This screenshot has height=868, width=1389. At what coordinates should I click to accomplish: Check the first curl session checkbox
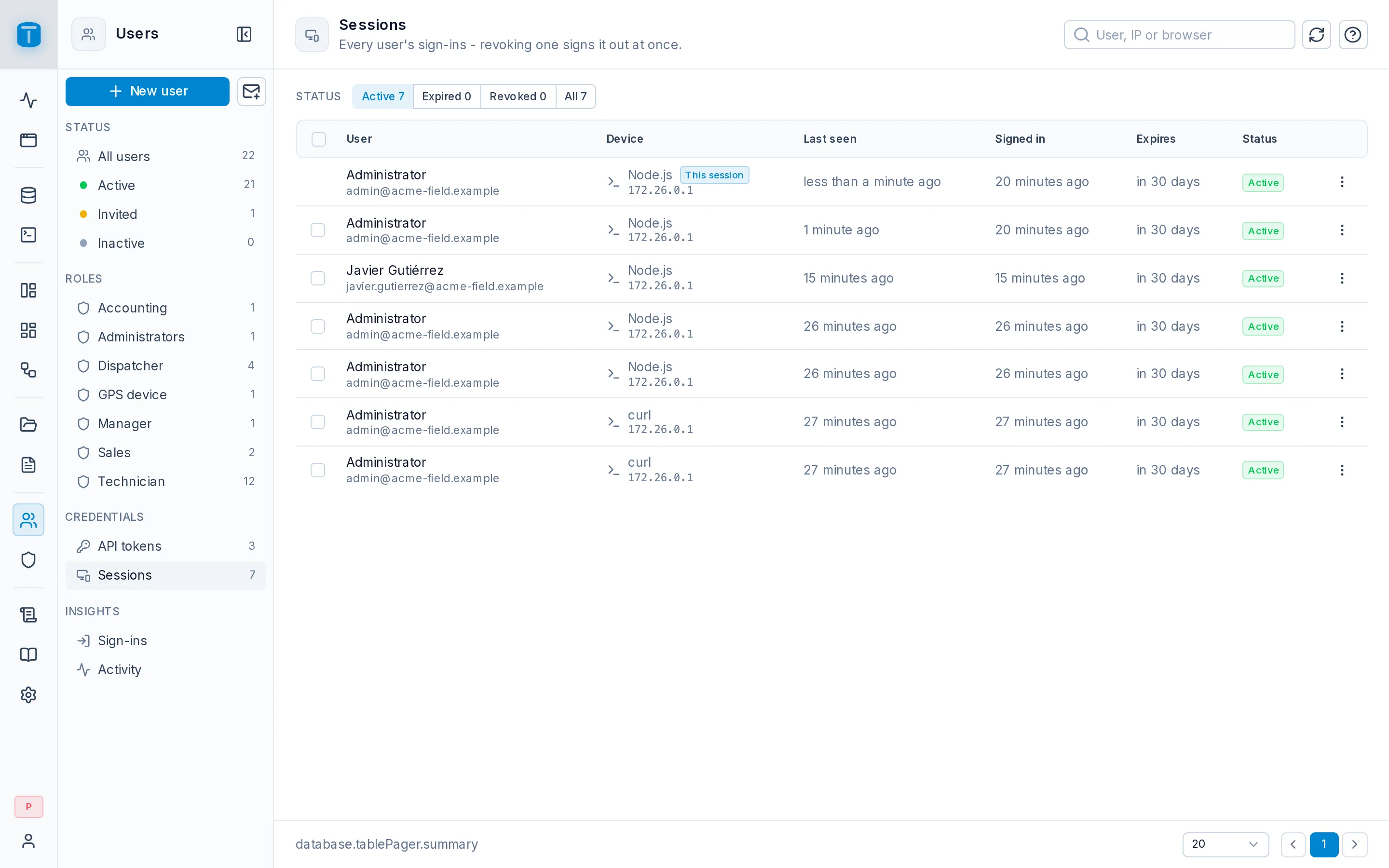(318, 422)
